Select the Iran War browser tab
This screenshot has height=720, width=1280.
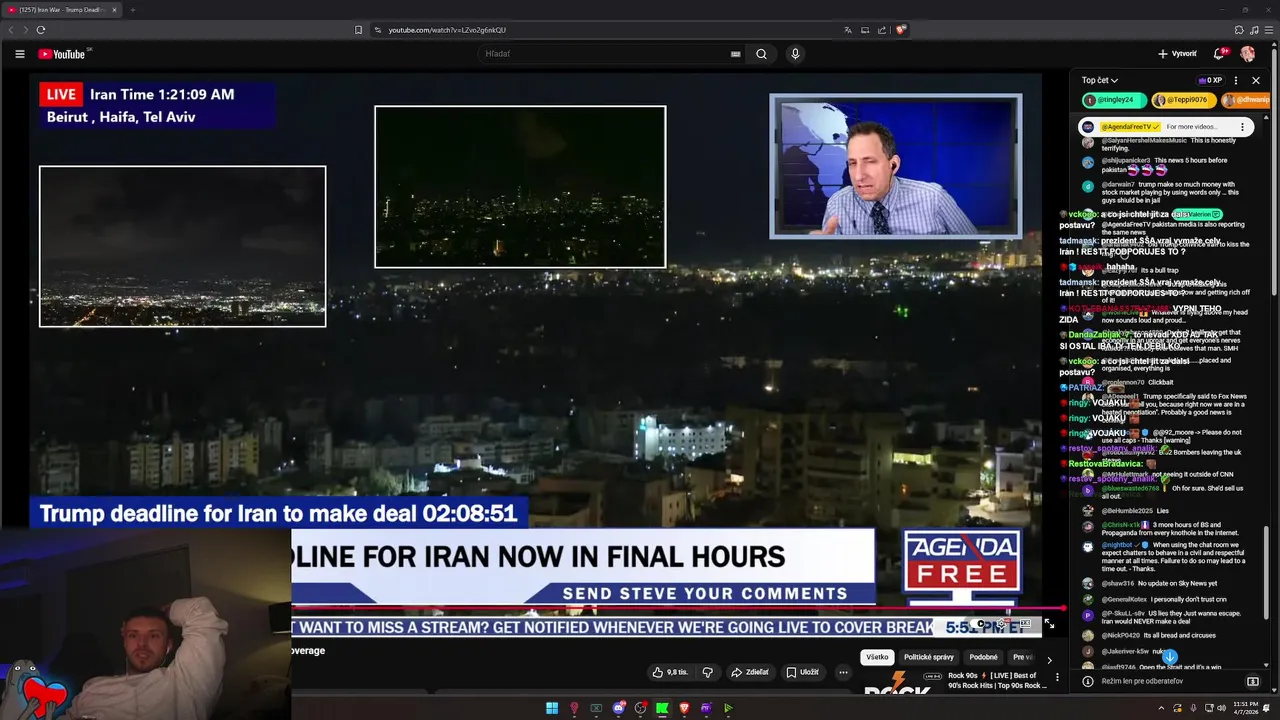tap(62, 10)
